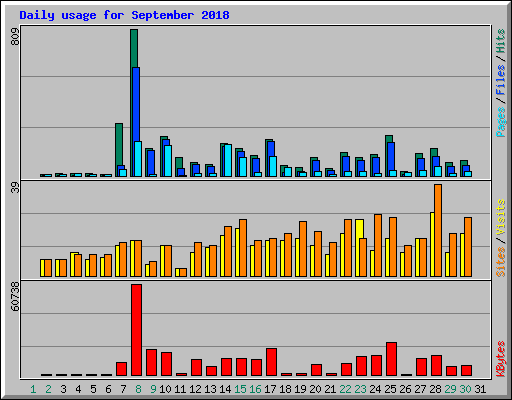The height and width of the screenshot is (400, 512).
Task: Click the chart title 'Daily usage for September 2018'
Action: [x=124, y=15]
